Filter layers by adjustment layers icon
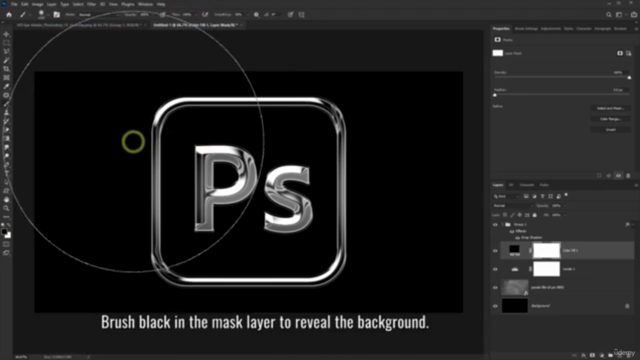This screenshot has width=640, height=360. click(534, 196)
